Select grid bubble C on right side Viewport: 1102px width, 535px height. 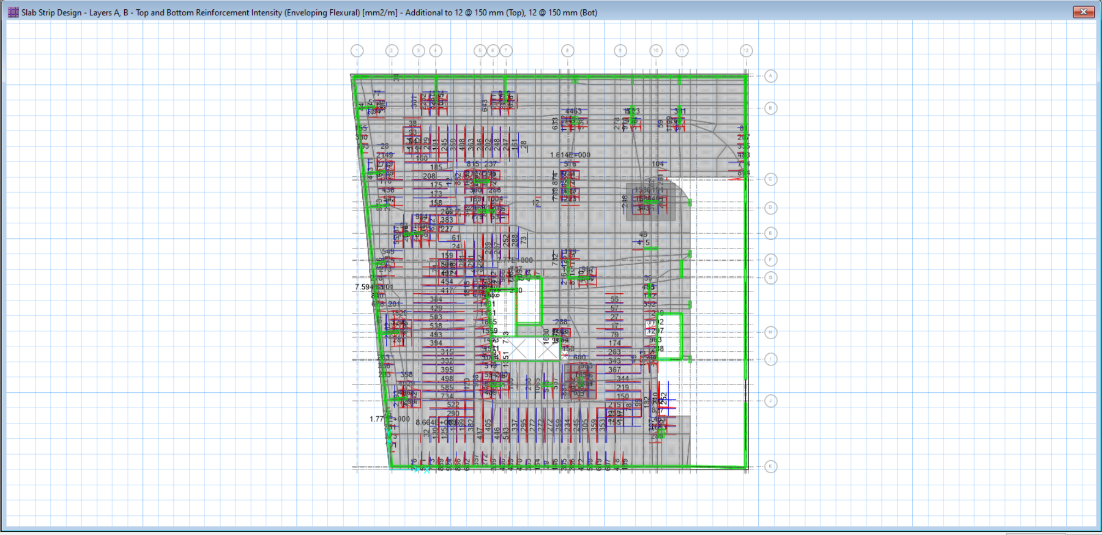coord(771,179)
